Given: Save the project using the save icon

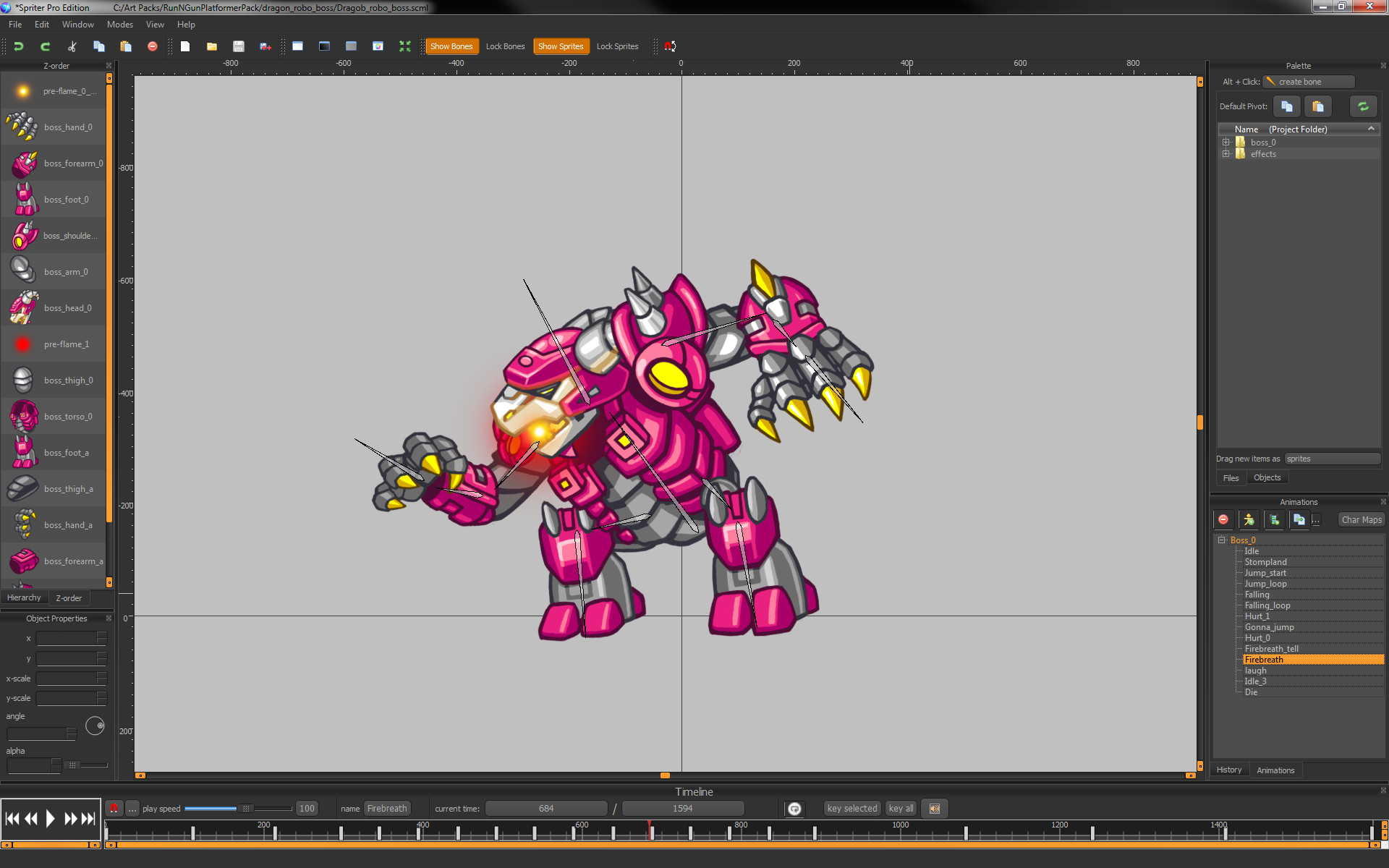Looking at the screenshot, I should 239,46.
